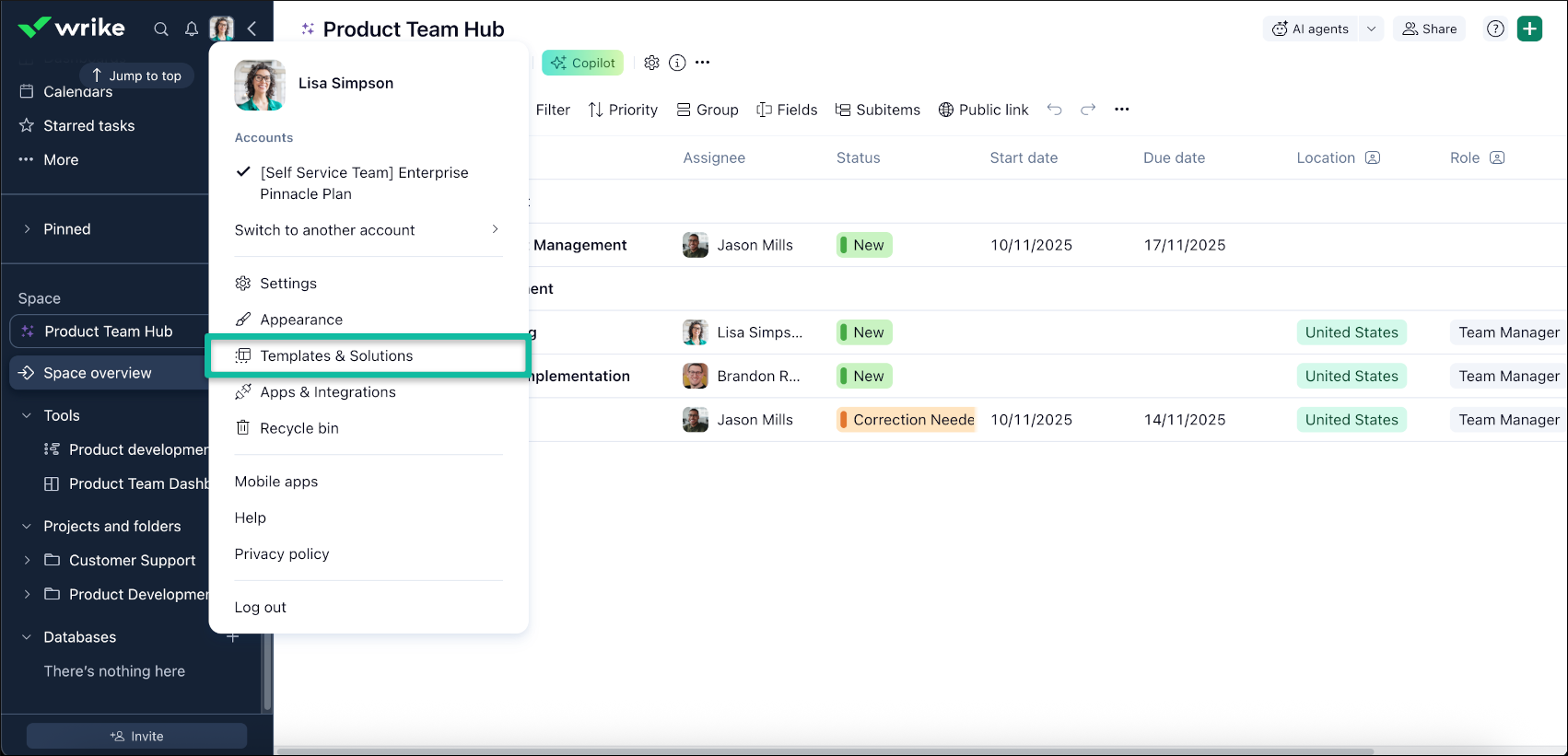Collapse the Tools section
1568x756 pixels.
tap(27, 415)
